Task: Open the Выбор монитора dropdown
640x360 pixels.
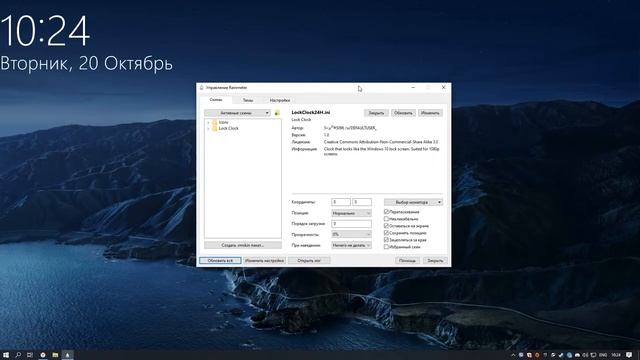Action: 413,202
